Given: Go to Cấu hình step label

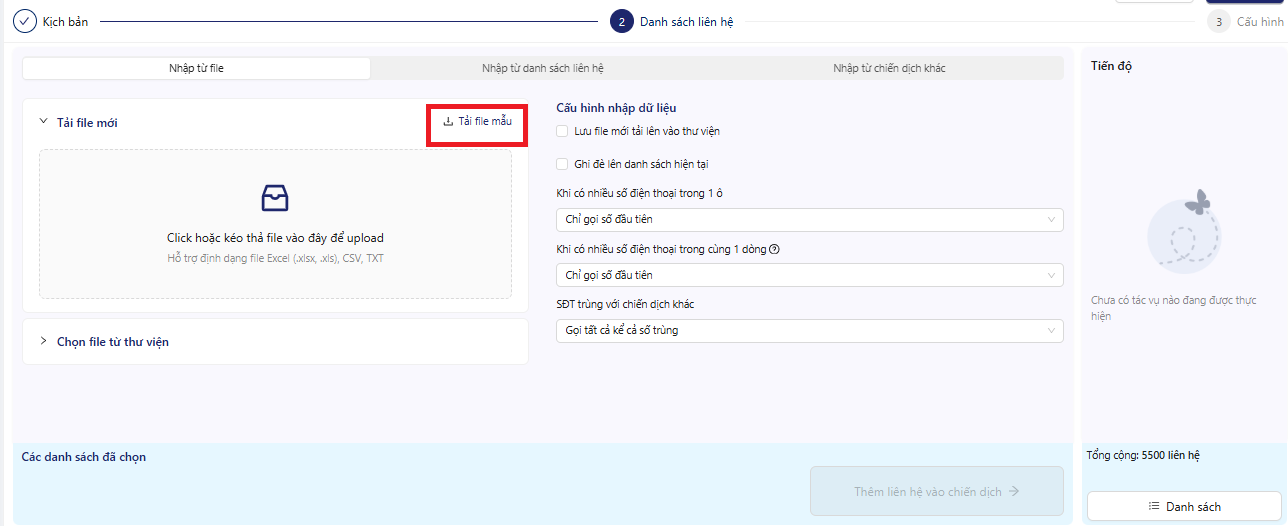Looking at the screenshot, I should tap(1260, 21).
